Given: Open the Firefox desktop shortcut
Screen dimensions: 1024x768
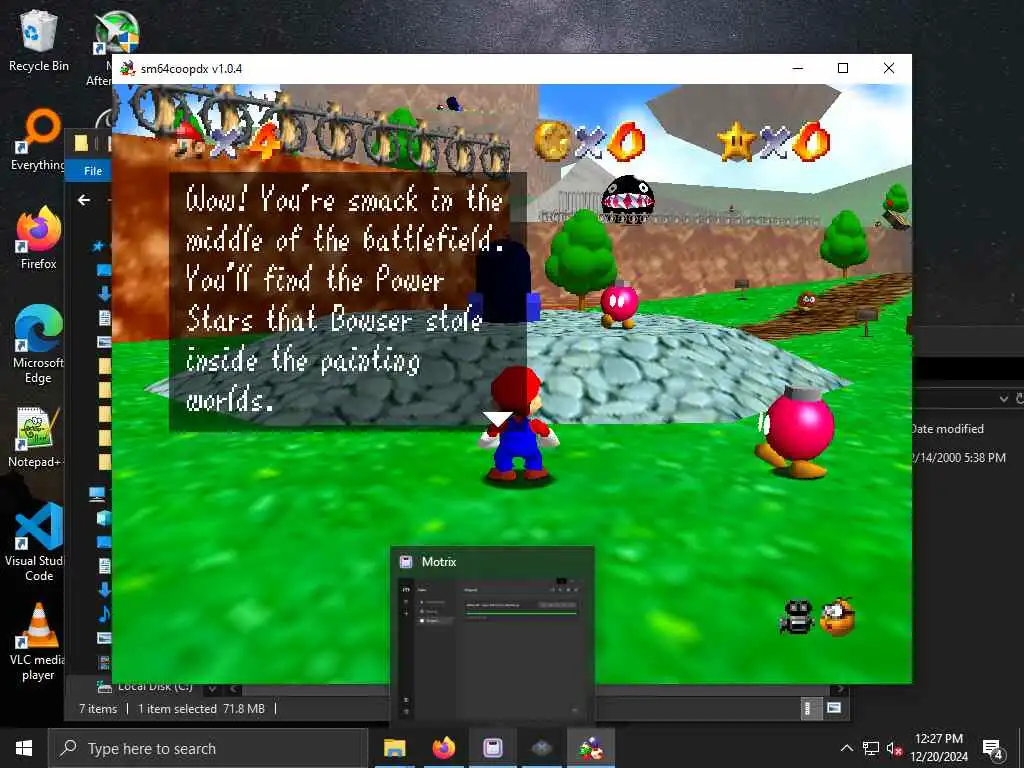Looking at the screenshot, I should click(x=38, y=238).
